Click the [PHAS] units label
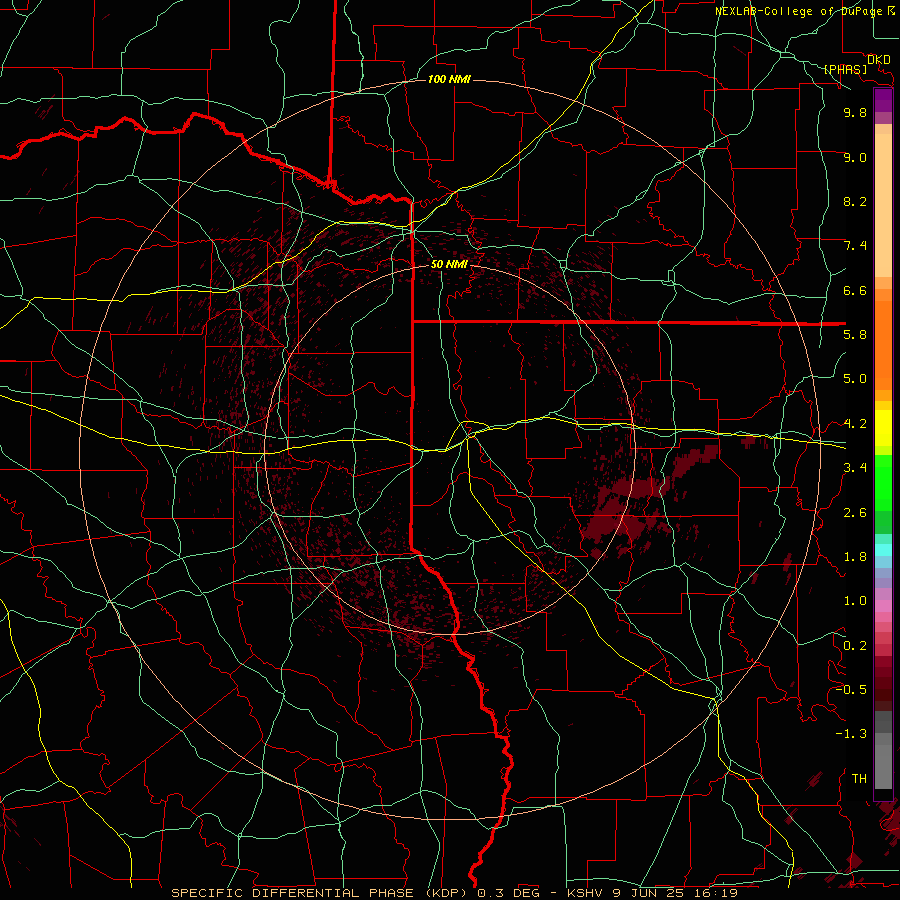Screen dimensions: 900x900 tap(845, 69)
